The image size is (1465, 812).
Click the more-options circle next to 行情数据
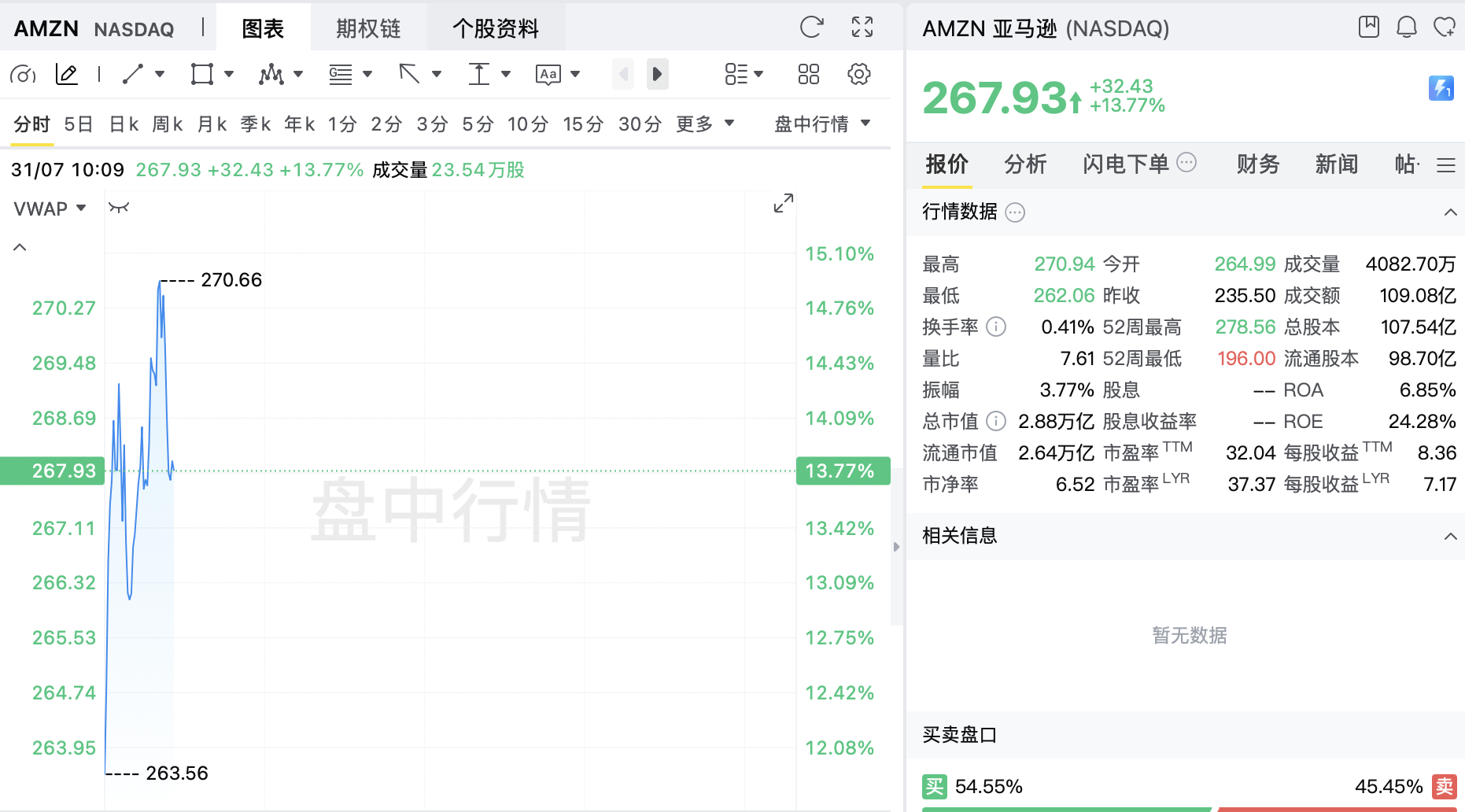click(1016, 212)
